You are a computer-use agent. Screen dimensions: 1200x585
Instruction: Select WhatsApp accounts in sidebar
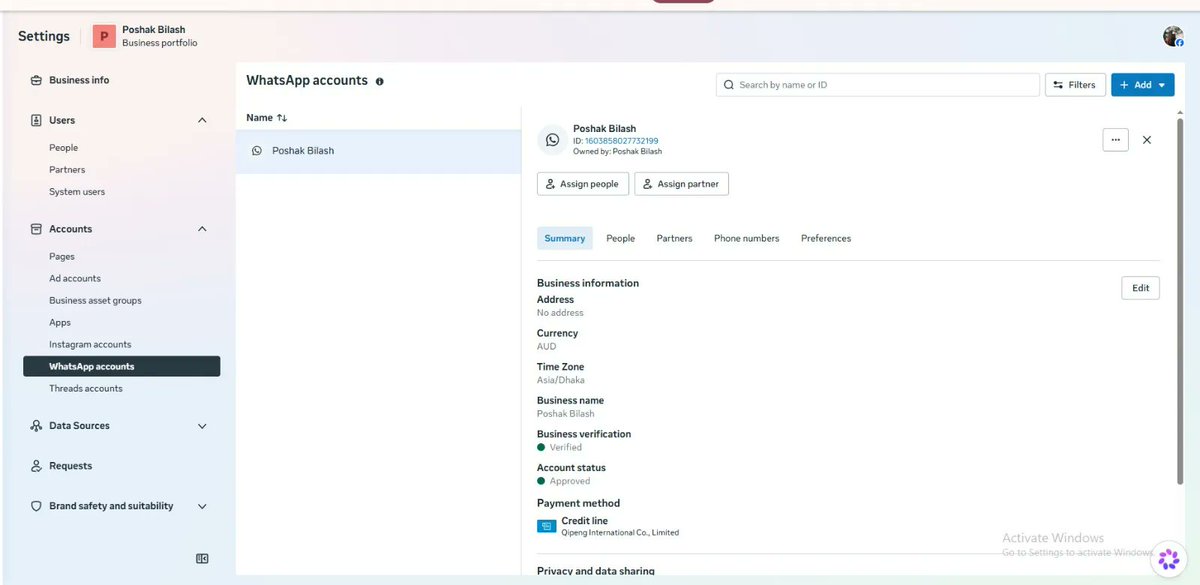click(121, 366)
